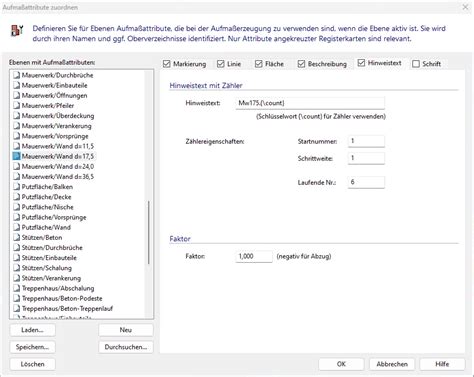Uncheck the Hinweistext tab checkbox
The width and height of the screenshot is (474, 377).
pos(361,63)
